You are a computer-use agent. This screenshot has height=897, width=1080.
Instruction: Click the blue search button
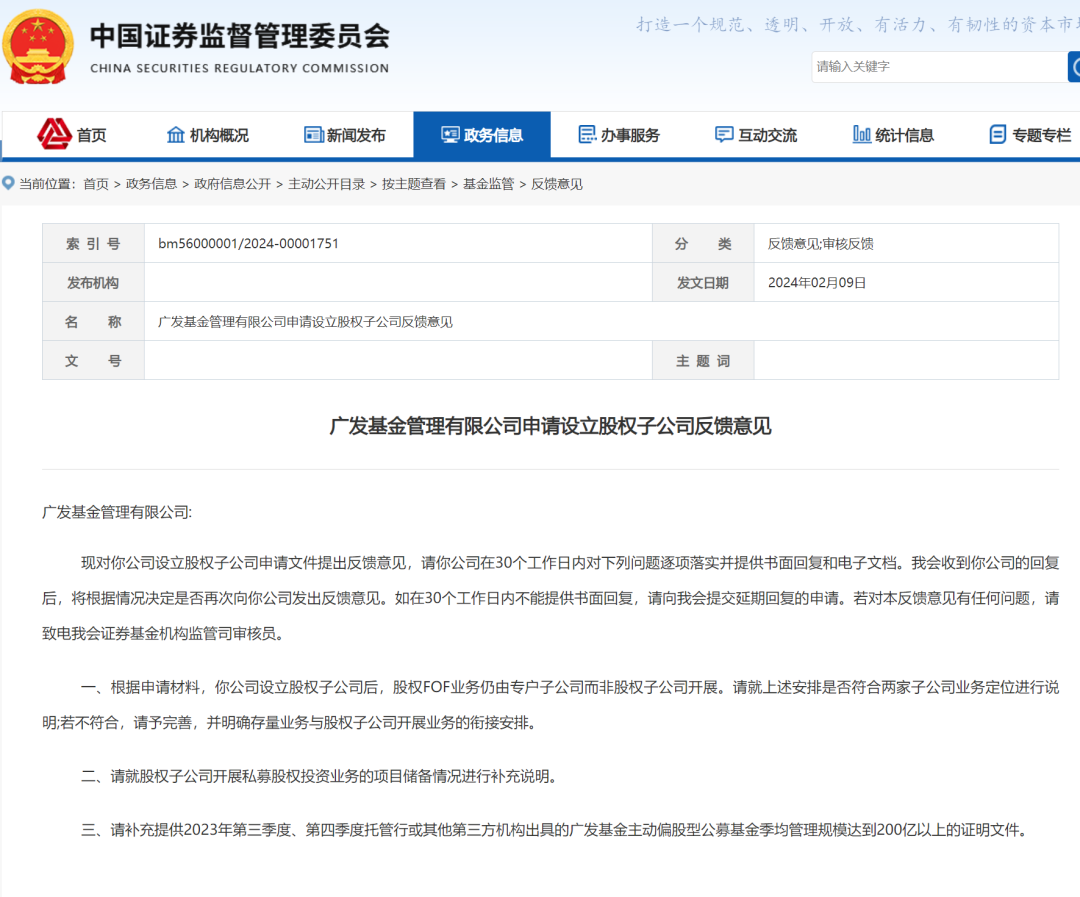coord(1074,67)
